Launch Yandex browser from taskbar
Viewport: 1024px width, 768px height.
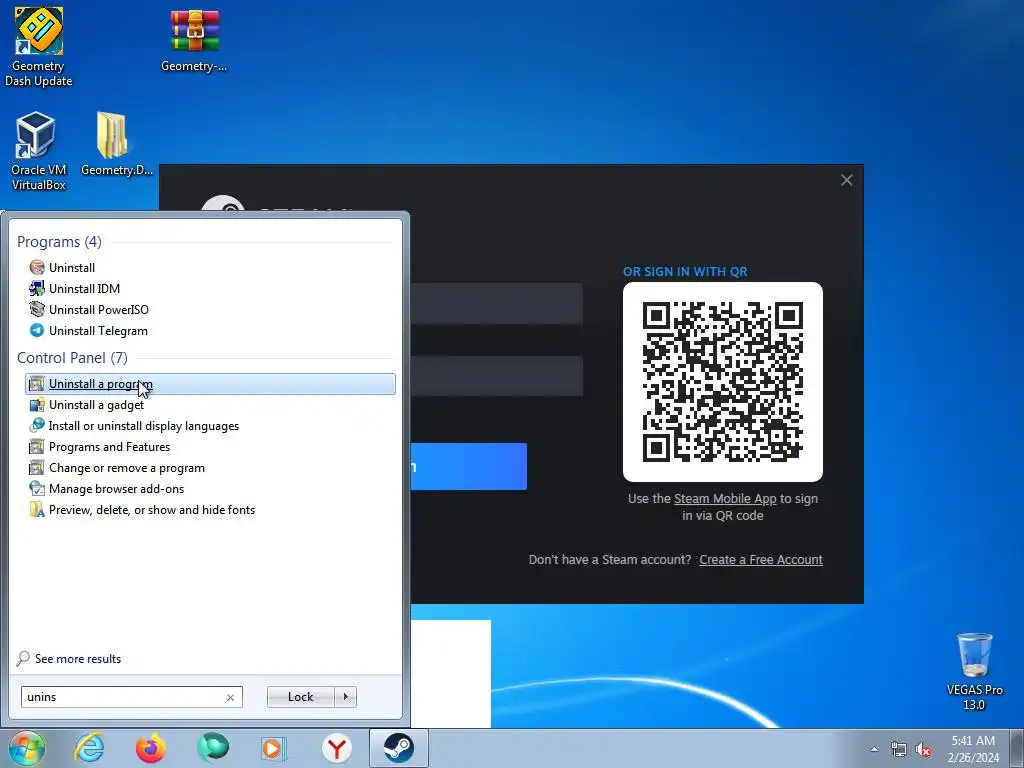pyautogui.click(x=336, y=748)
